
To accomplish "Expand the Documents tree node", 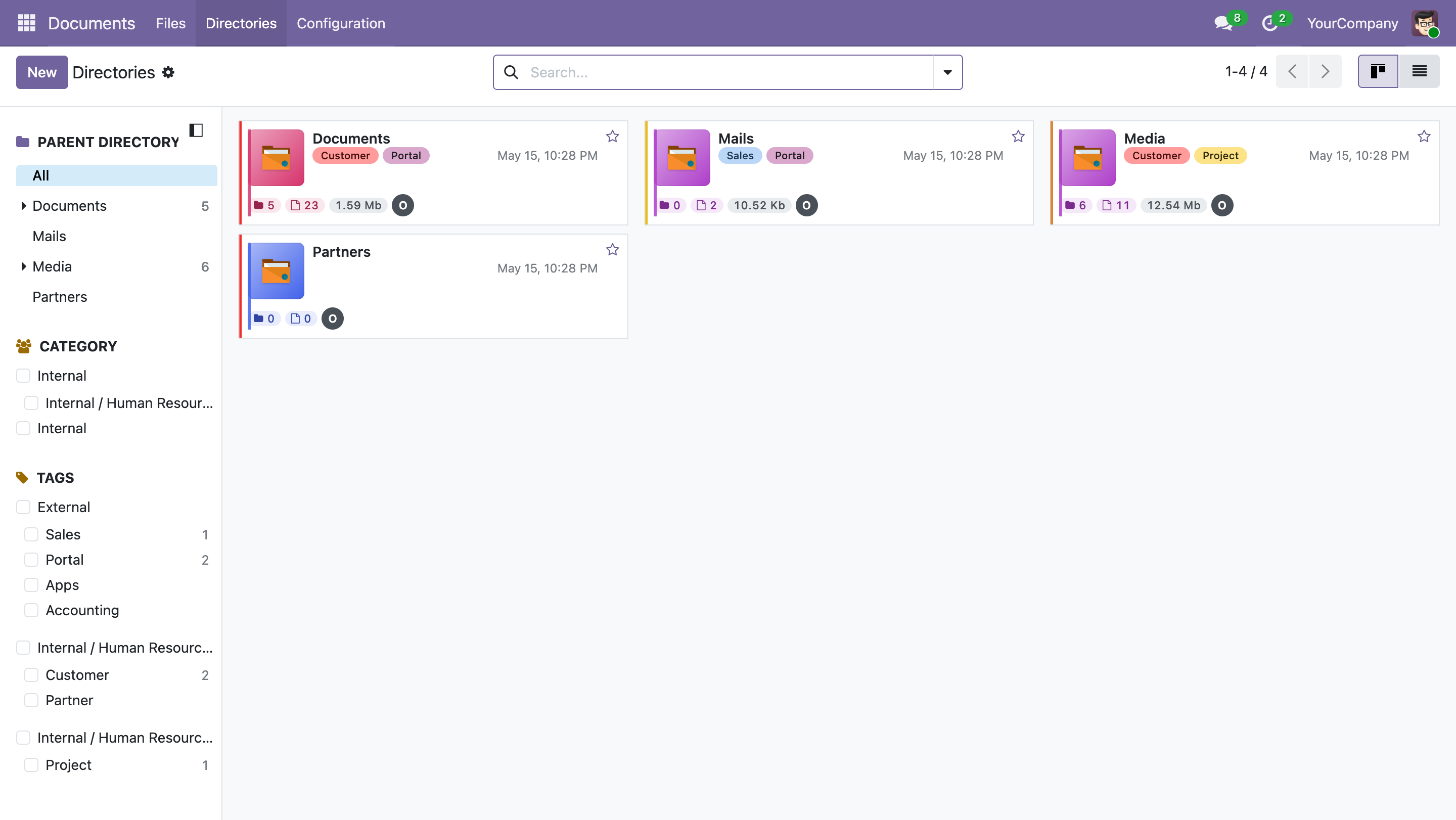I will (x=24, y=206).
